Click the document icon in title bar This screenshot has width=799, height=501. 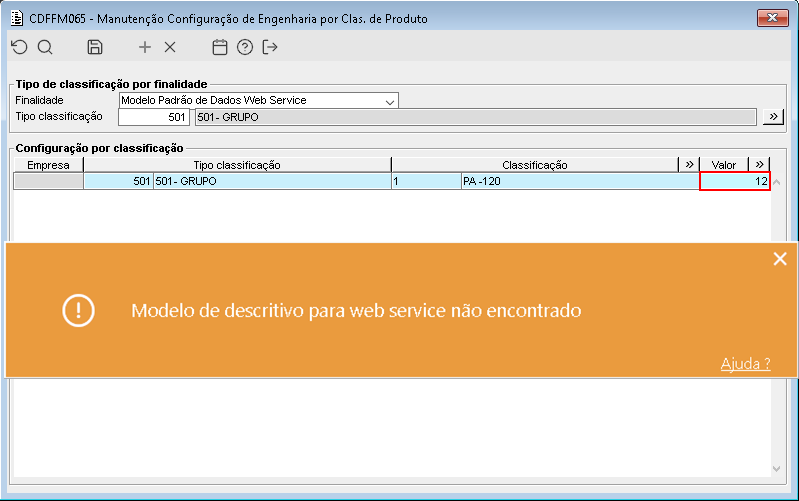(17, 18)
